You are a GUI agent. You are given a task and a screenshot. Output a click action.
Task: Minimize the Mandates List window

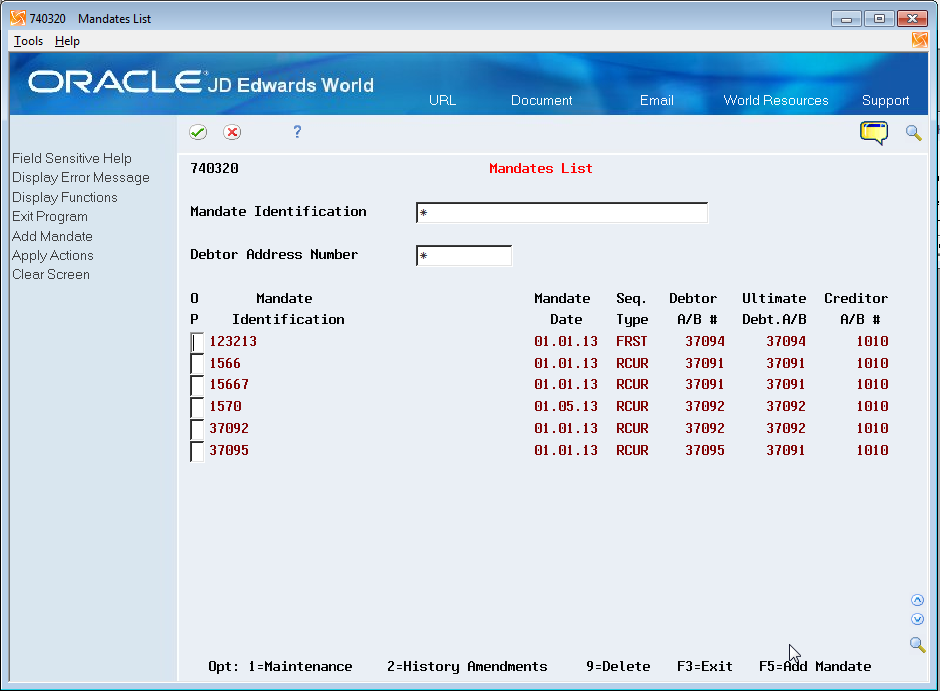(x=846, y=19)
